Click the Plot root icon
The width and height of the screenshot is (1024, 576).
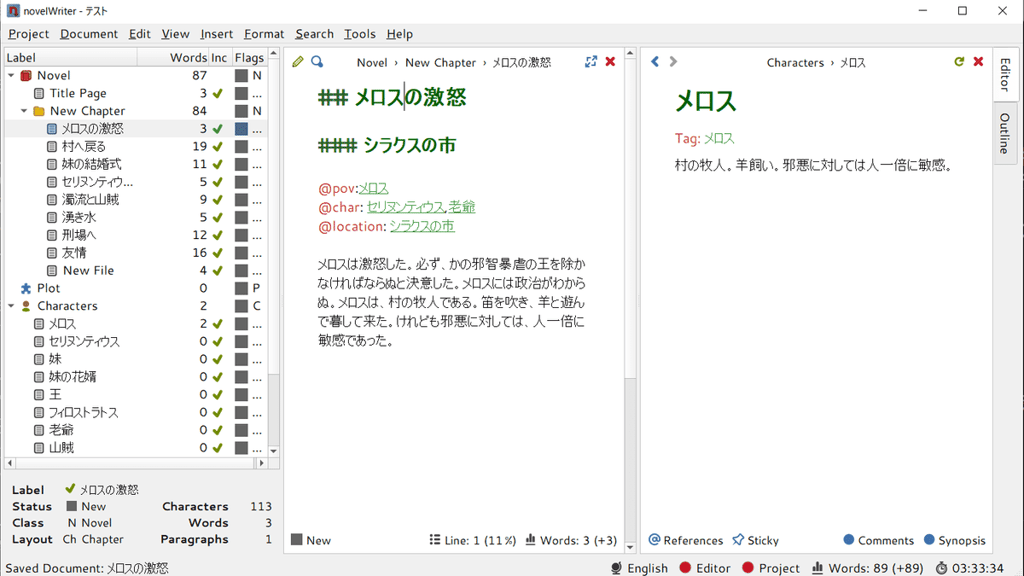pos(26,288)
